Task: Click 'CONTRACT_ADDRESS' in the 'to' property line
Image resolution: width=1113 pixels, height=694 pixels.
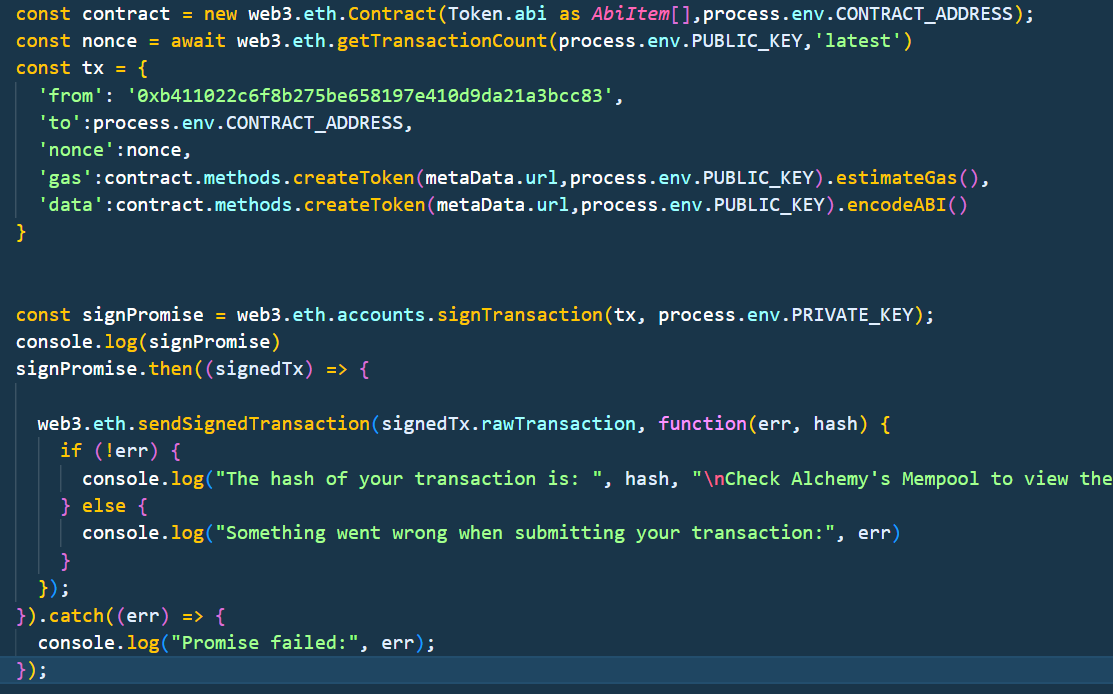Action: click(x=314, y=123)
